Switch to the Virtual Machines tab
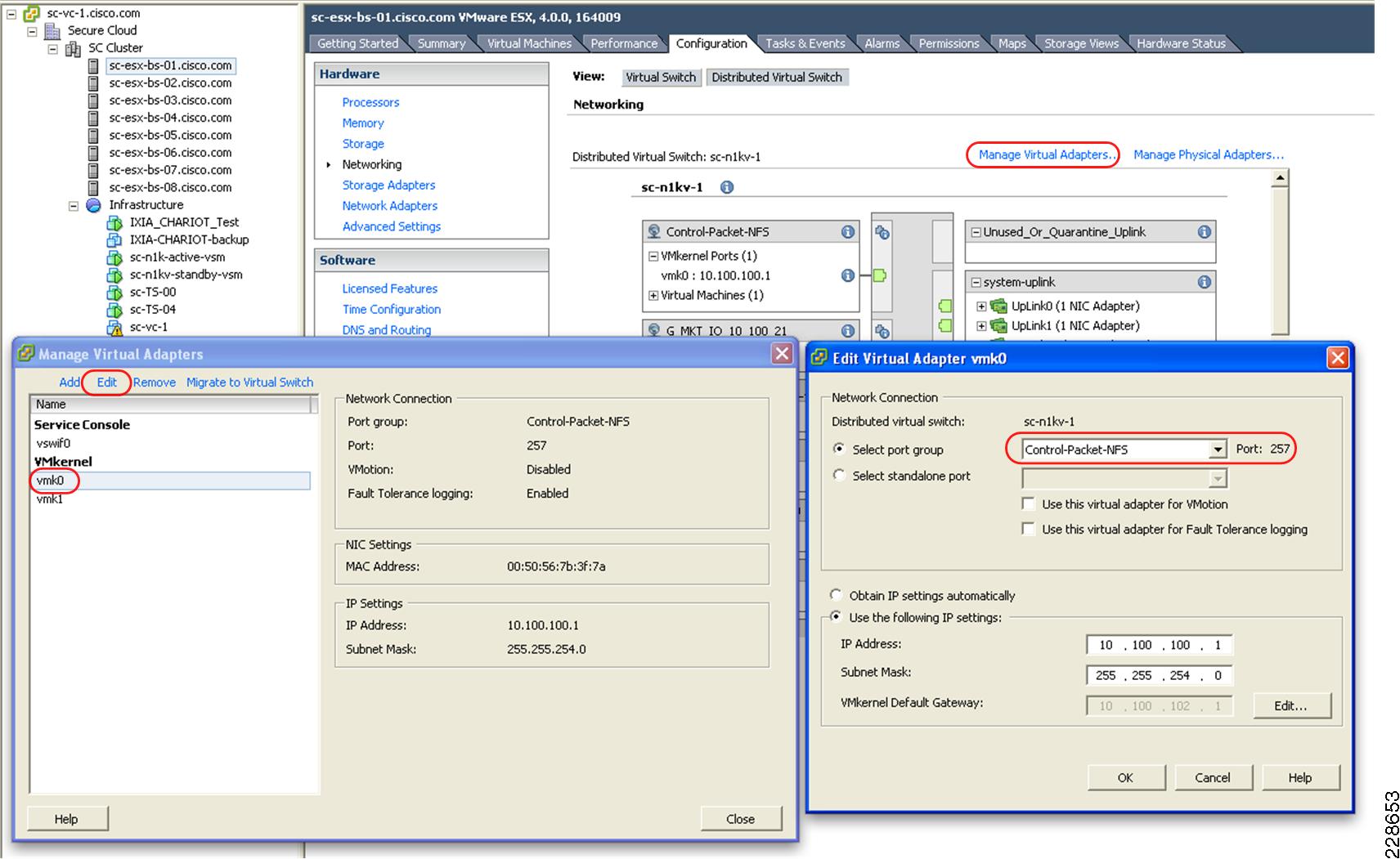This screenshot has width=1400, height=859. [529, 43]
